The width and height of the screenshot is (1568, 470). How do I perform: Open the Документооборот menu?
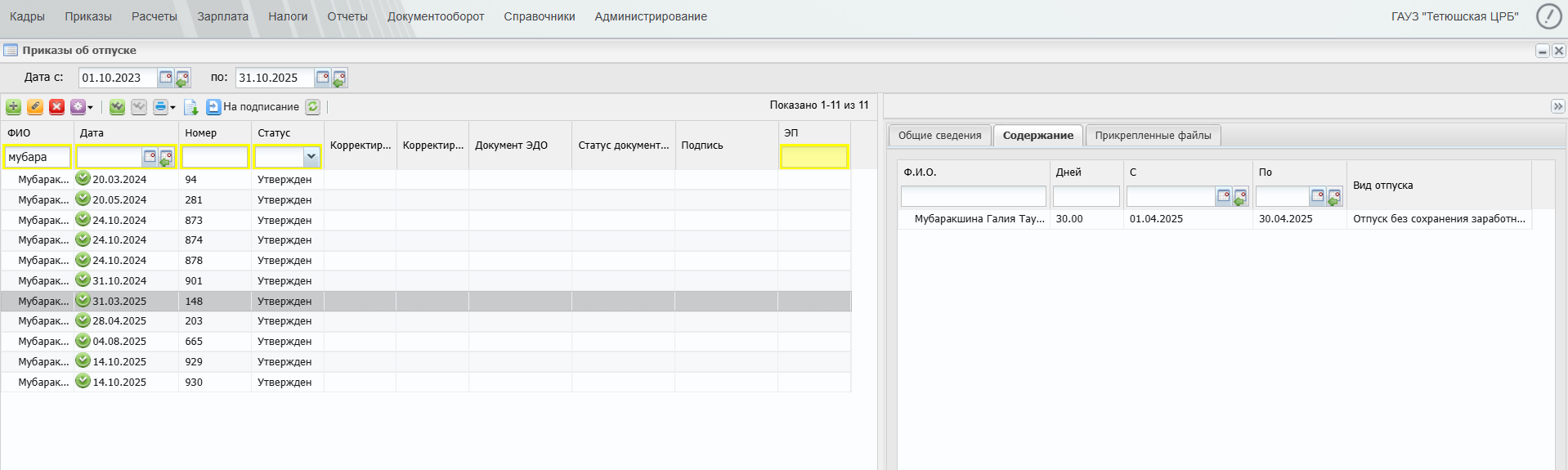tap(436, 16)
